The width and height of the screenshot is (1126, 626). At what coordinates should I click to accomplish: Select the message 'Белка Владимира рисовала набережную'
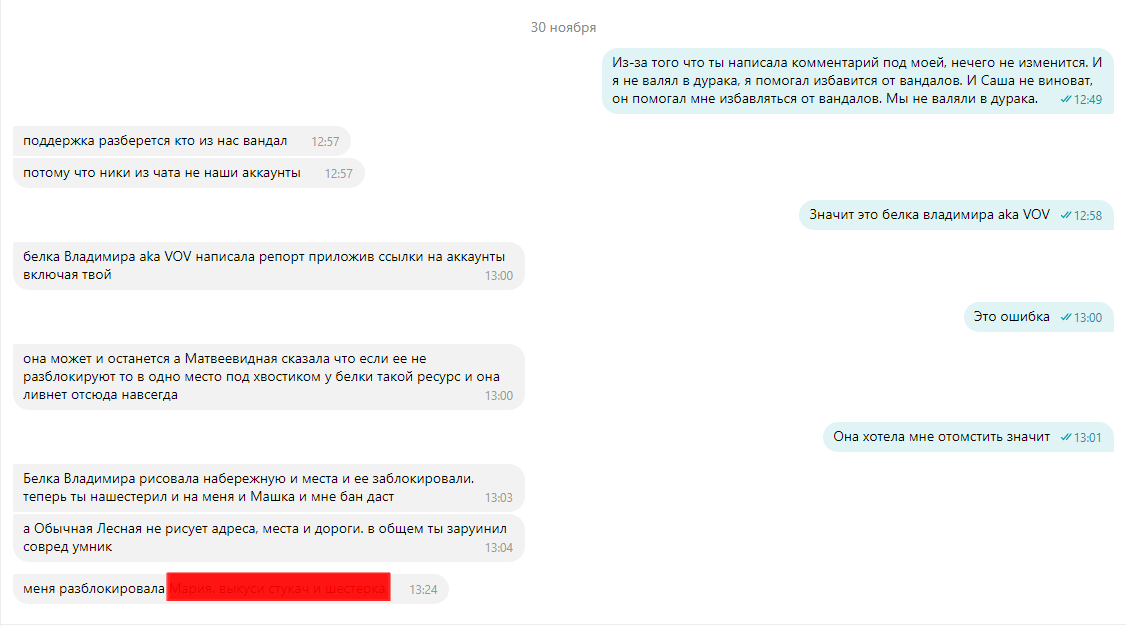click(269, 487)
